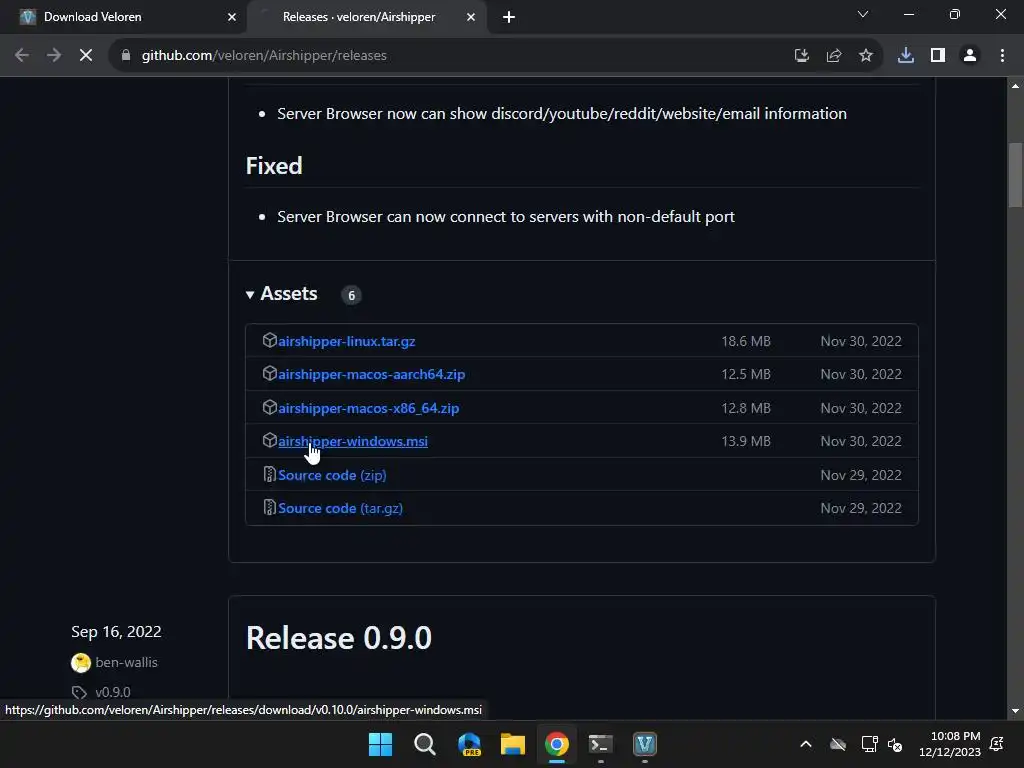The width and height of the screenshot is (1024, 768).
Task: Click the browser back arrow
Action: [22, 56]
